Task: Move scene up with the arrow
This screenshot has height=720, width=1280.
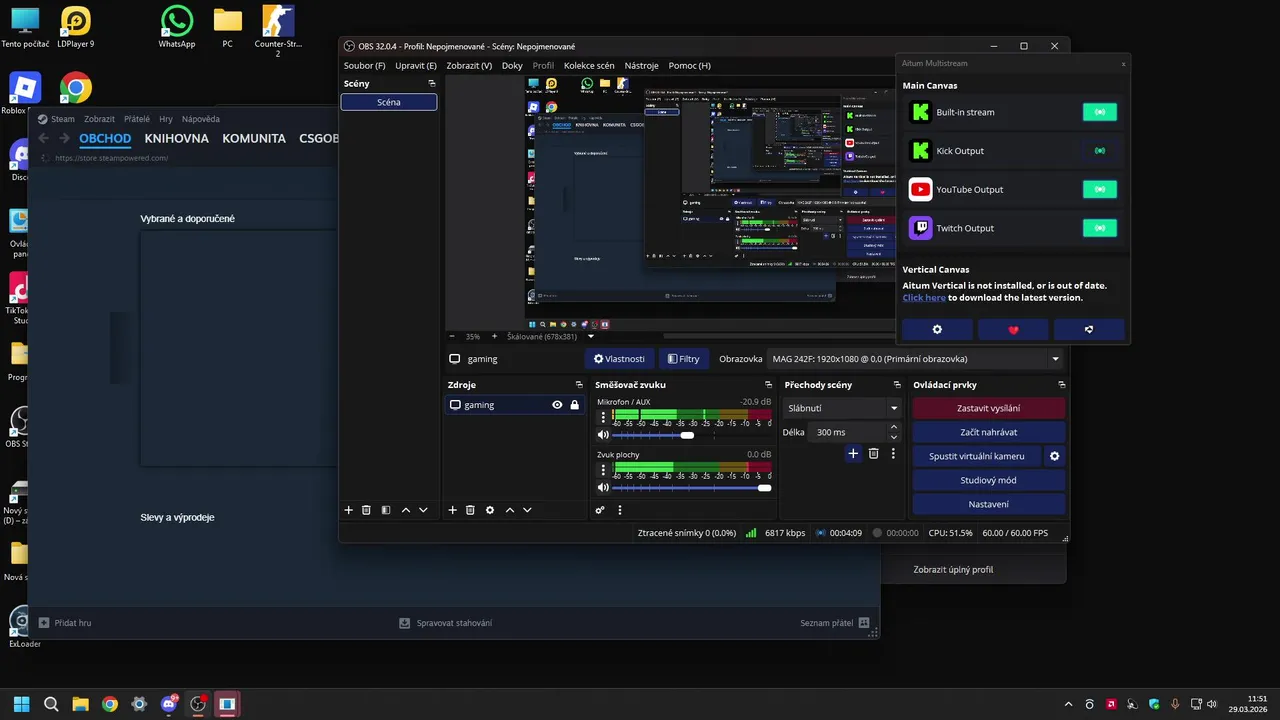Action: coord(406,510)
